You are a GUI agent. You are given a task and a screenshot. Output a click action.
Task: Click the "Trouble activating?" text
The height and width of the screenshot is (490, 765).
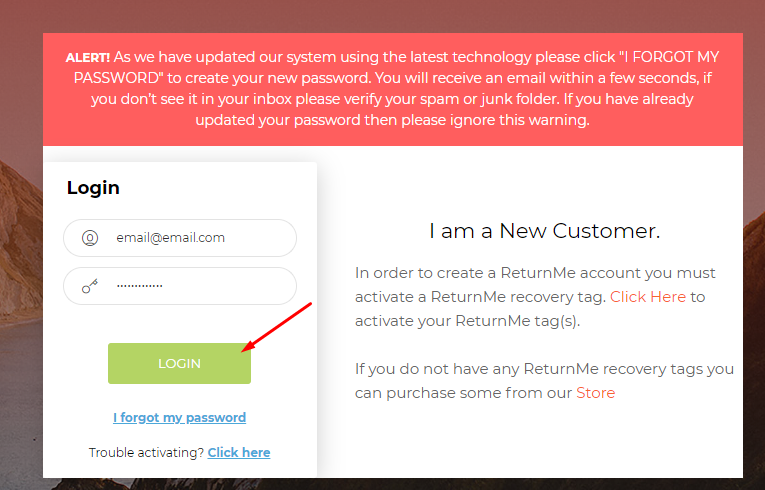(x=146, y=452)
